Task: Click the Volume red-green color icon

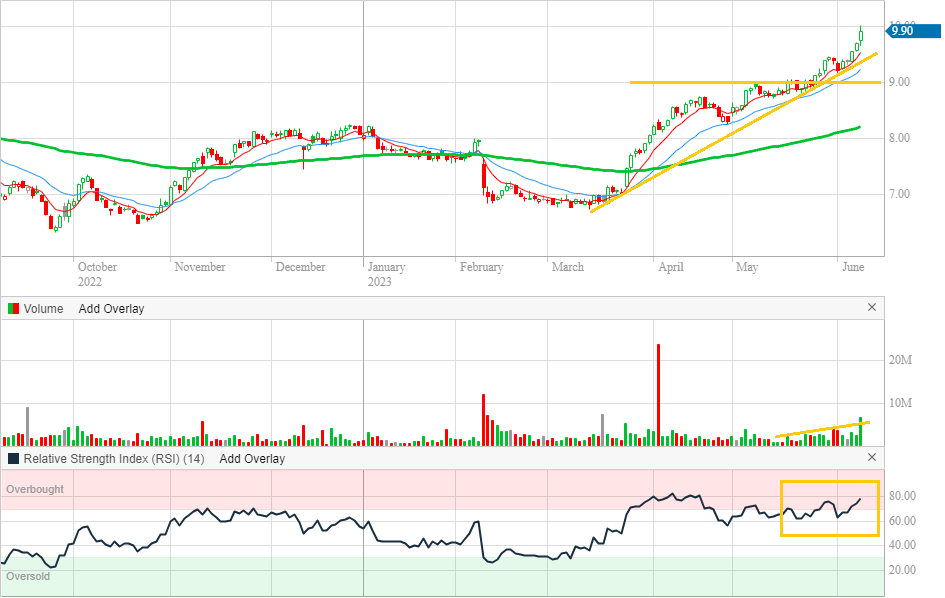Action: pos(13,309)
